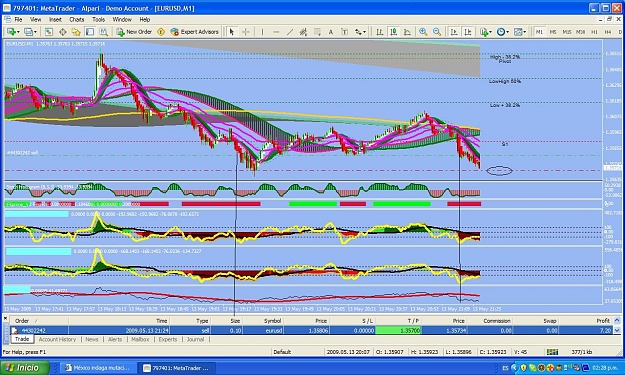Image resolution: width=625 pixels, height=375 pixels.
Task: Zoom in on the chart
Action: 423,32
